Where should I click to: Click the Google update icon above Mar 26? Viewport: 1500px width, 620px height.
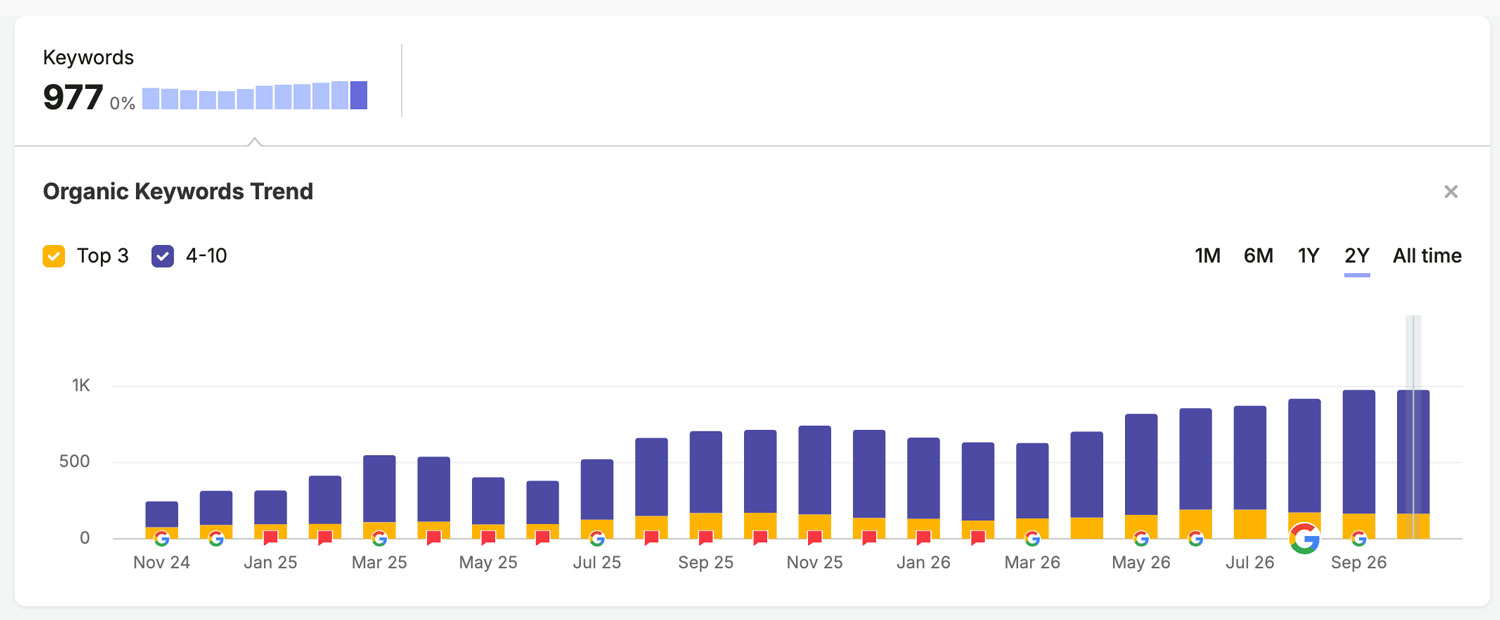(1032, 539)
